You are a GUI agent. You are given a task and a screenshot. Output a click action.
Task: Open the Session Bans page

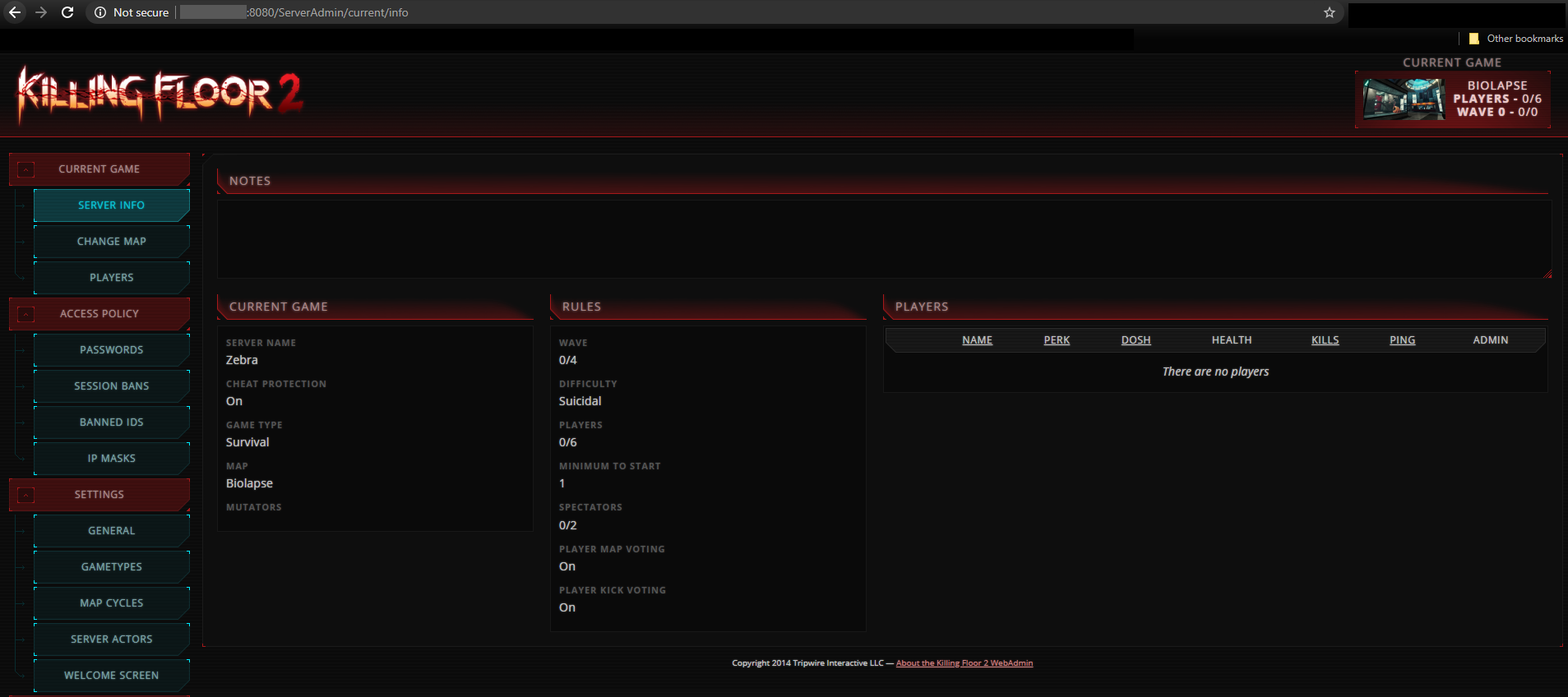112,386
